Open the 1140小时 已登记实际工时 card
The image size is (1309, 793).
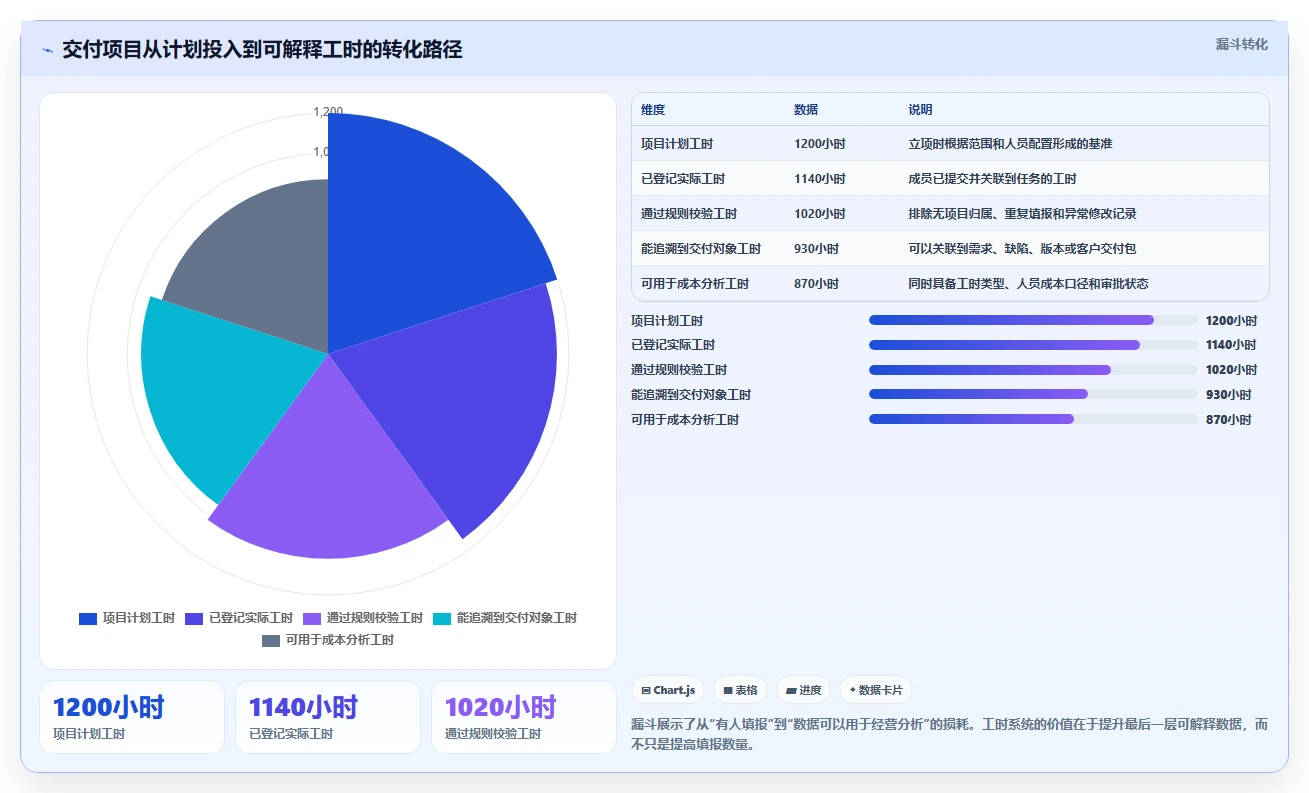pyautogui.click(x=328, y=717)
